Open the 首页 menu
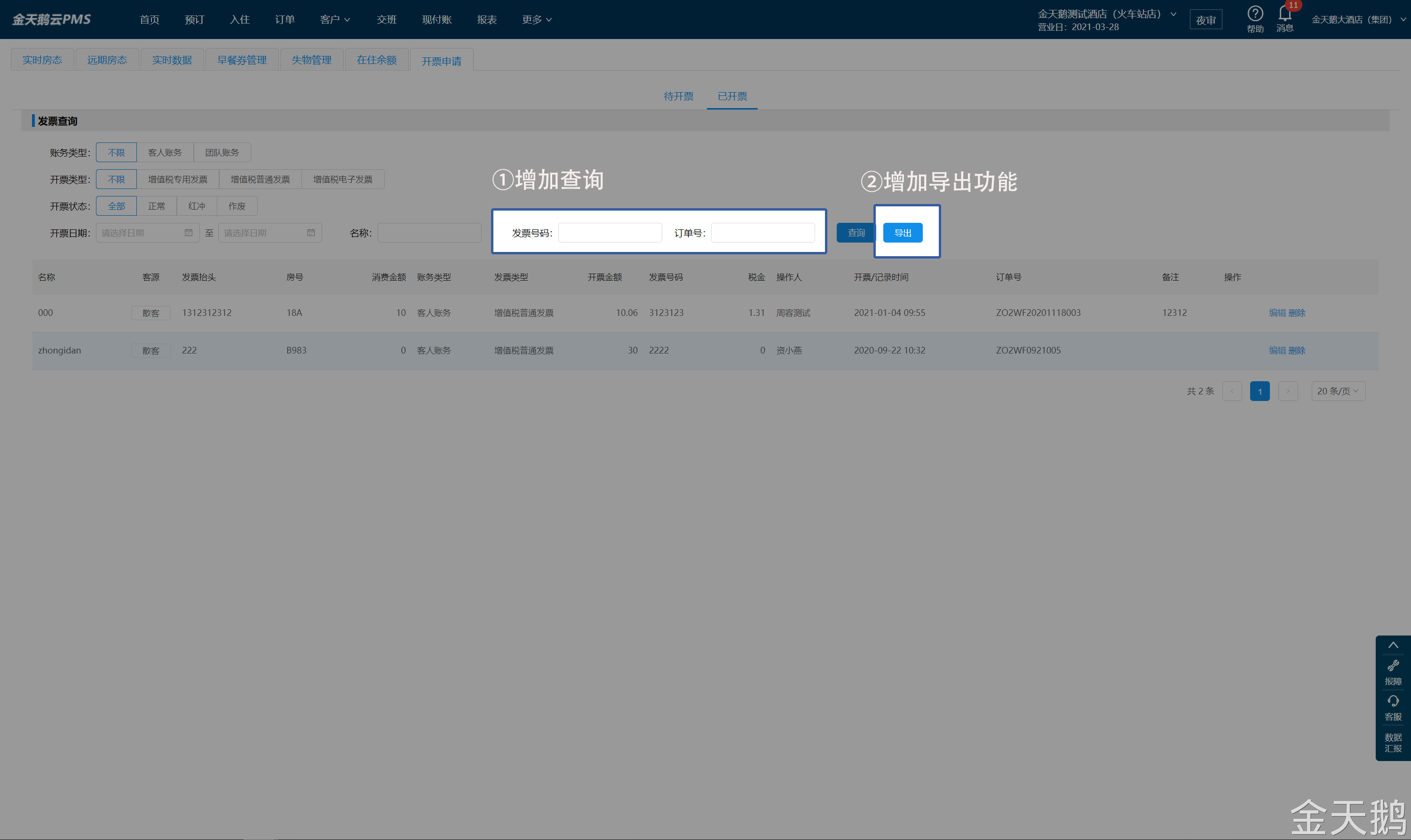1411x840 pixels. [150, 19]
